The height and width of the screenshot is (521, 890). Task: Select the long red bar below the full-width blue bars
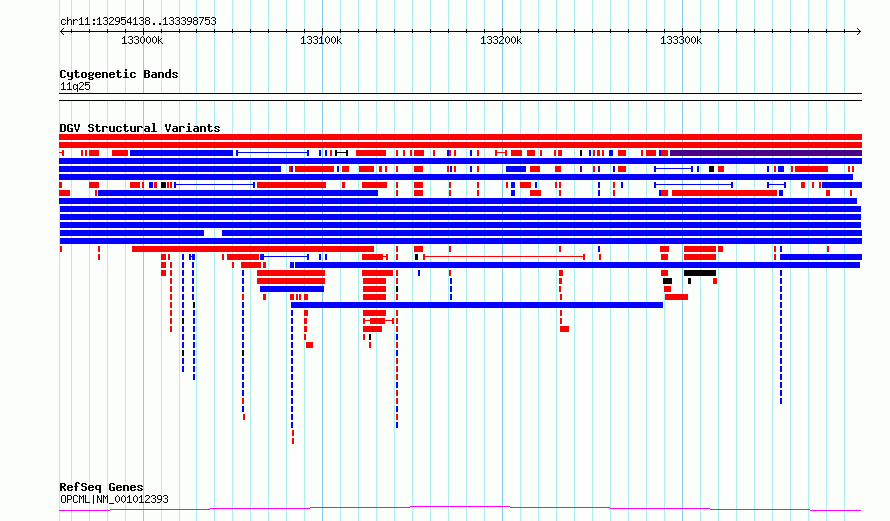253,249
